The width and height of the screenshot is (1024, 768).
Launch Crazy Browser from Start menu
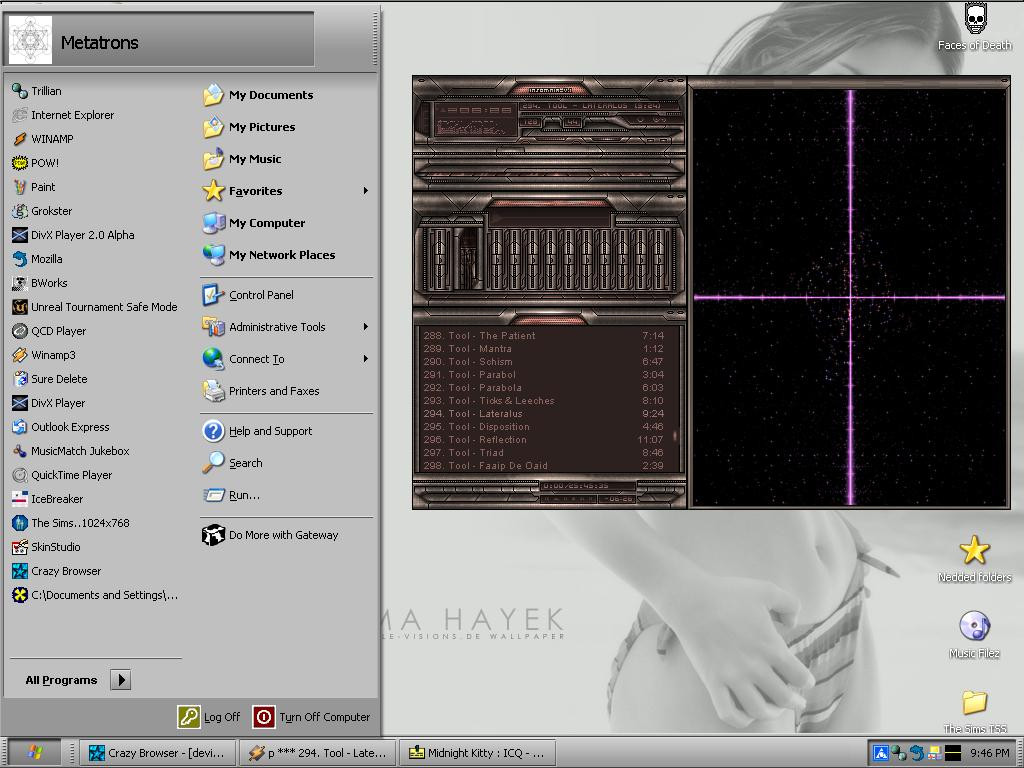click(x=57, y=571)
